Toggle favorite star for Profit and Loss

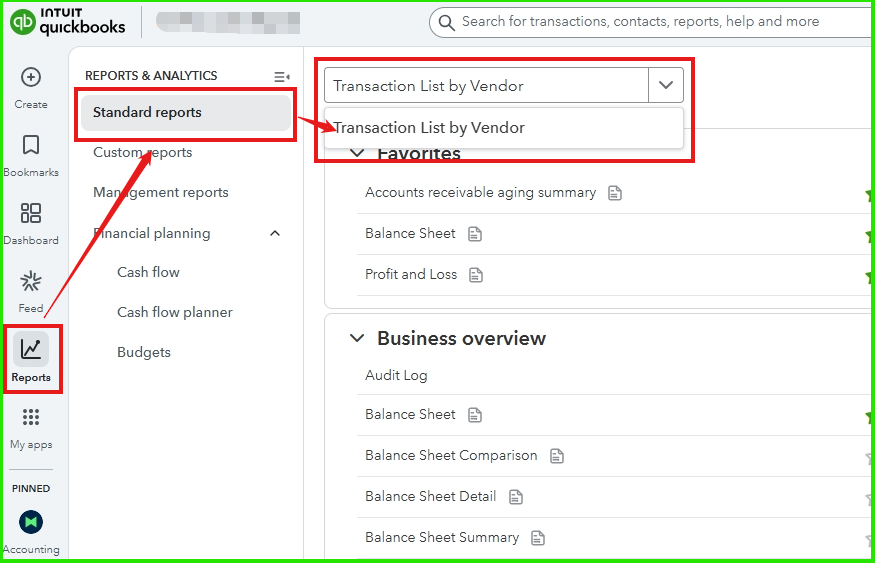tap(869, 275)
